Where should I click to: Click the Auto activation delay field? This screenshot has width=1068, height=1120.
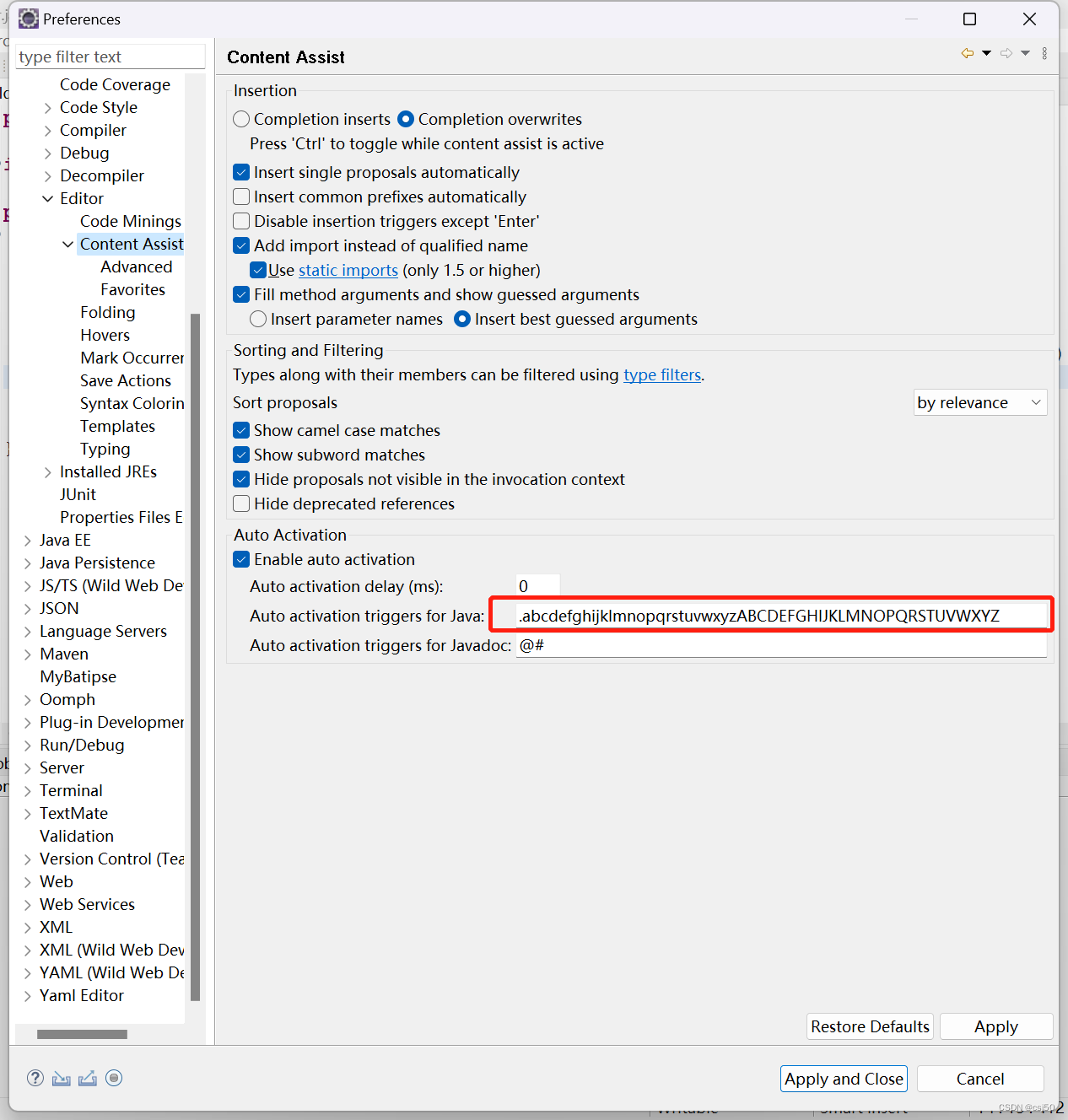pyautogui.click(x=537, y=586)
